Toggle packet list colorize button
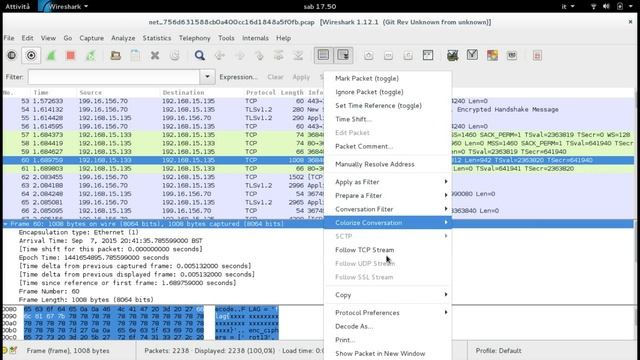 click(x=323, y=55)
